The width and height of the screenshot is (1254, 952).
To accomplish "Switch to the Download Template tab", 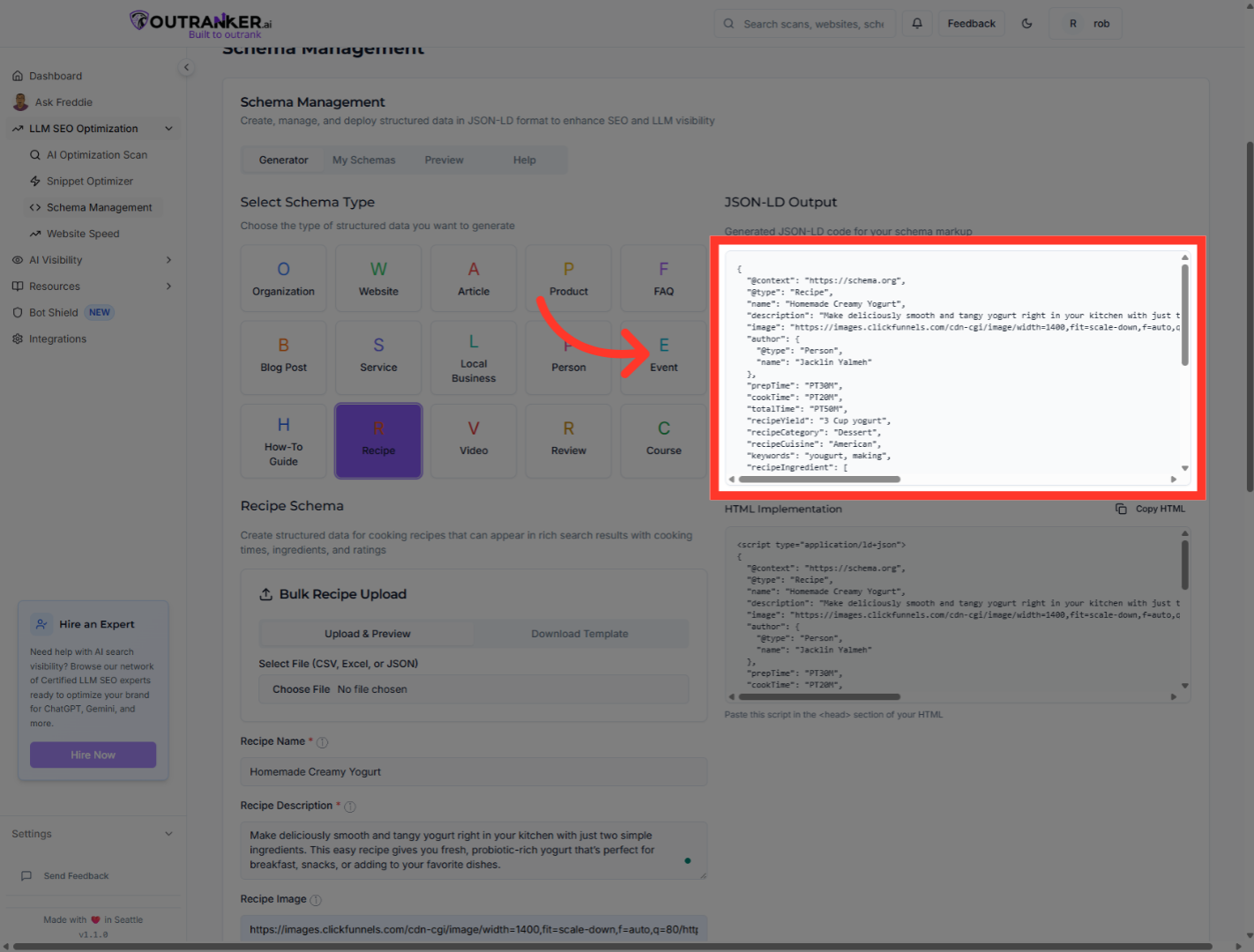I will click(579, 633).
